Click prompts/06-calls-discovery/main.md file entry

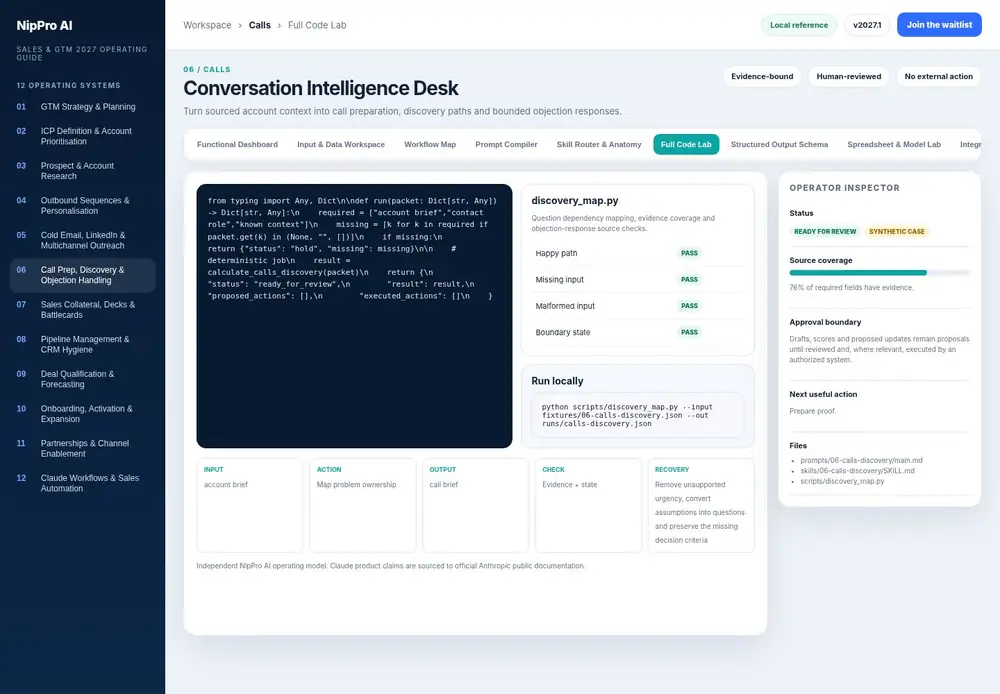coord(861,460)
